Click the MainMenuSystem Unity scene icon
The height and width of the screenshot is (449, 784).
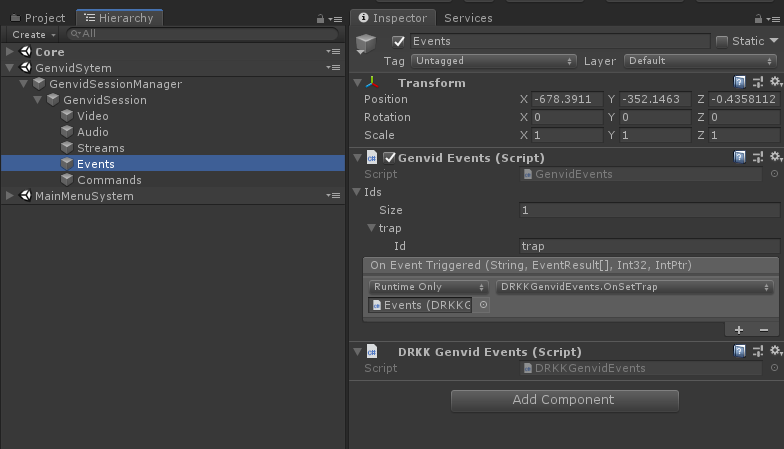point(25,196)
